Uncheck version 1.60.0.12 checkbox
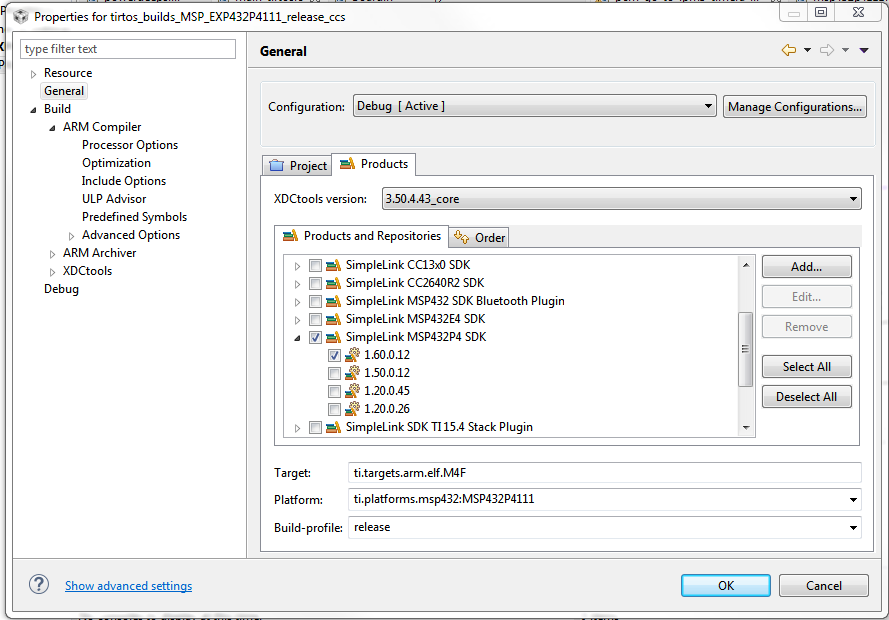889x620 pixels. [x=334, y=355]
